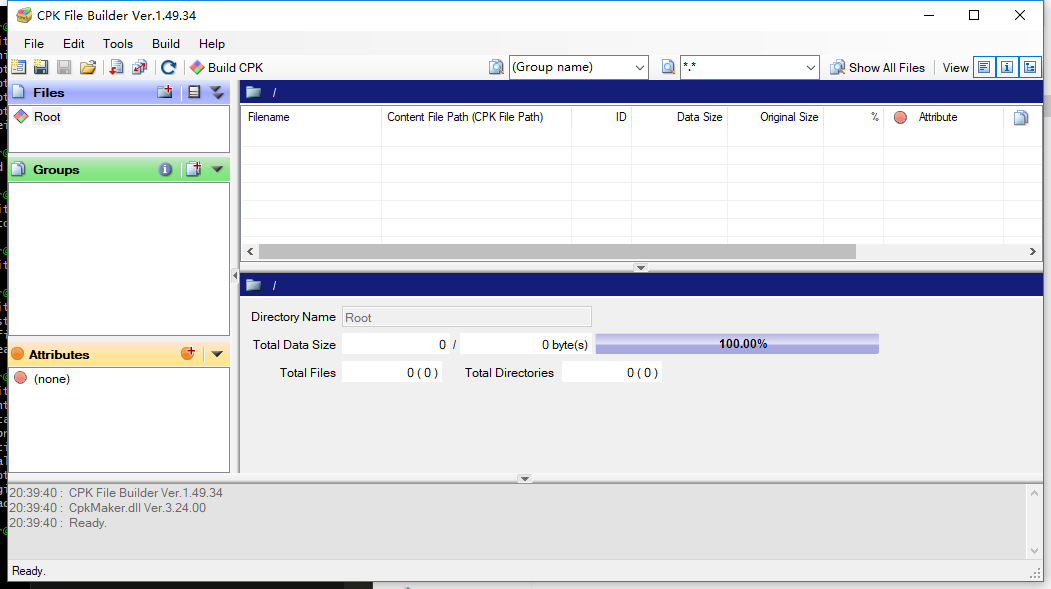
Task: Open the Build menu
Action: coord(166,44)
